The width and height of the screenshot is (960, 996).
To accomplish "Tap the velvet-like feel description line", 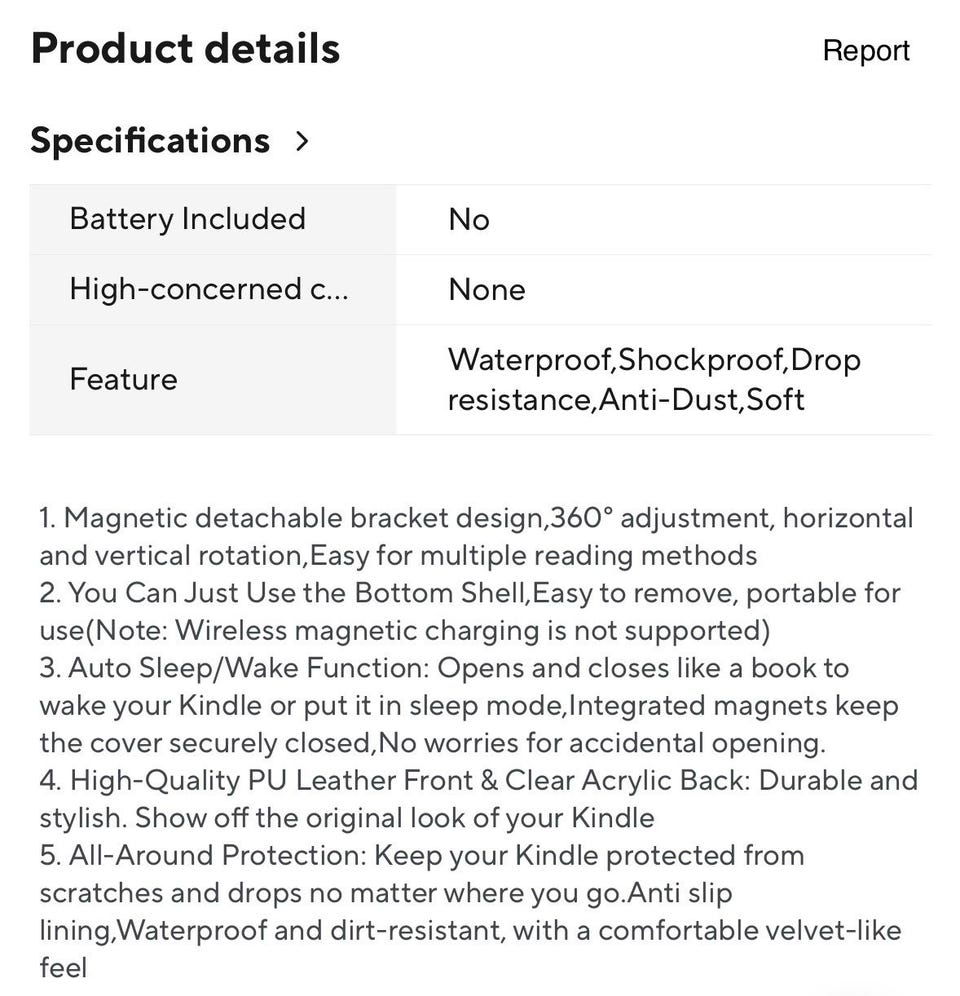I will (x=470, y=931).
